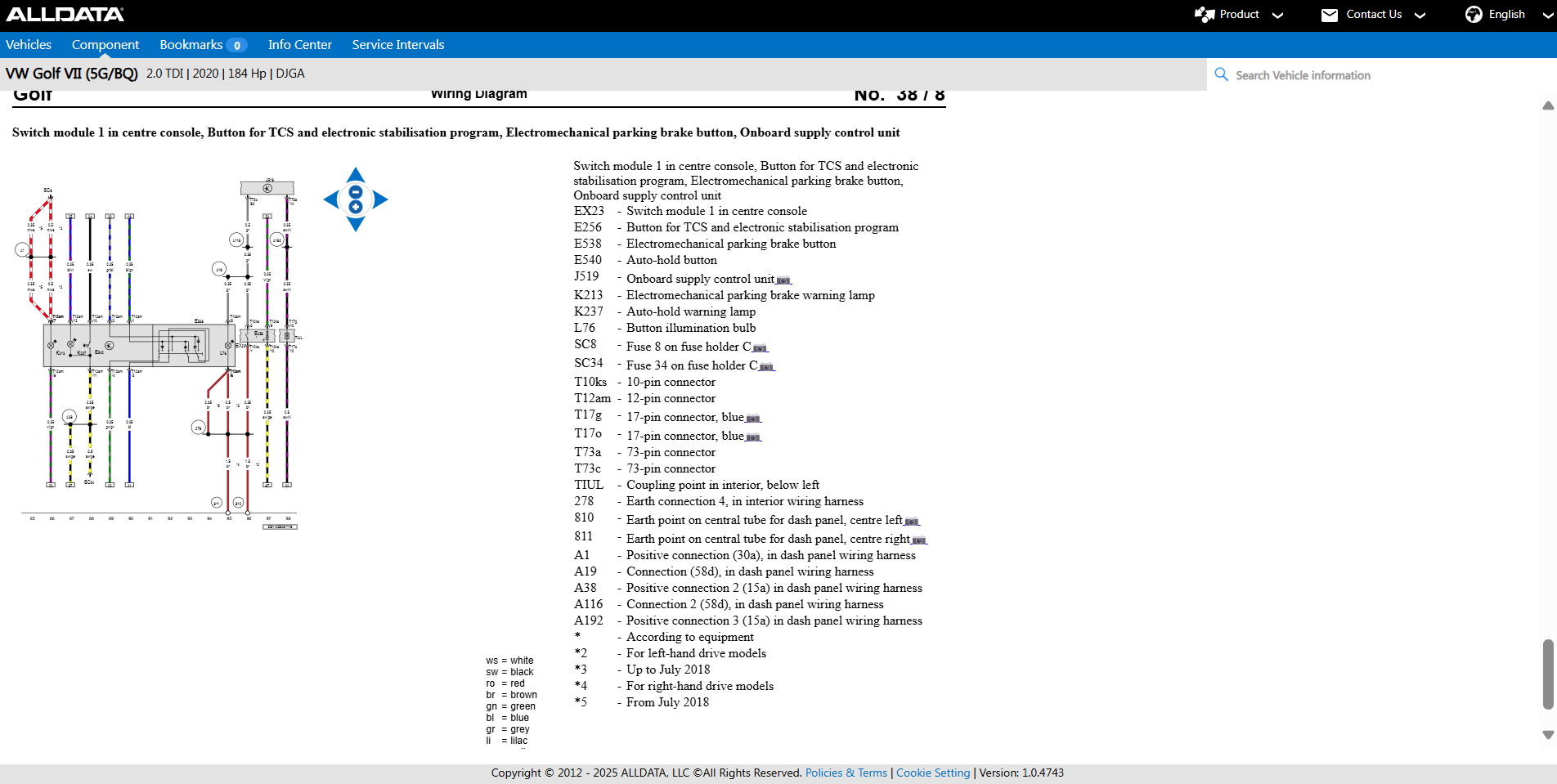Zoom in the diagram with the plus button
Viewport: 1557px width, 784px height.
pos(356,207)
